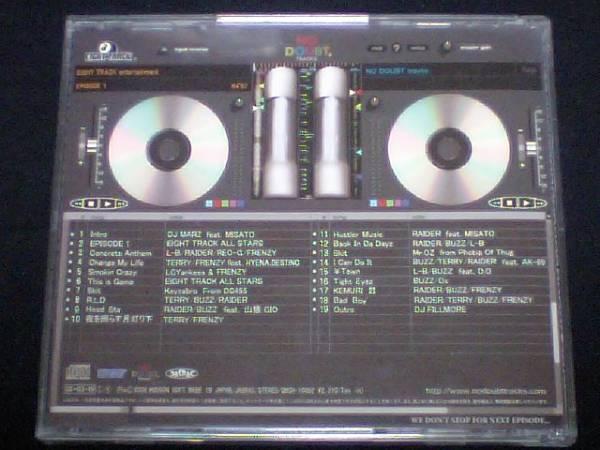The height and width of the screenshot is (450, 600).
Task: Fast-forward on the right deck transport
Action: pyautogui.click(x=539, y=202)
